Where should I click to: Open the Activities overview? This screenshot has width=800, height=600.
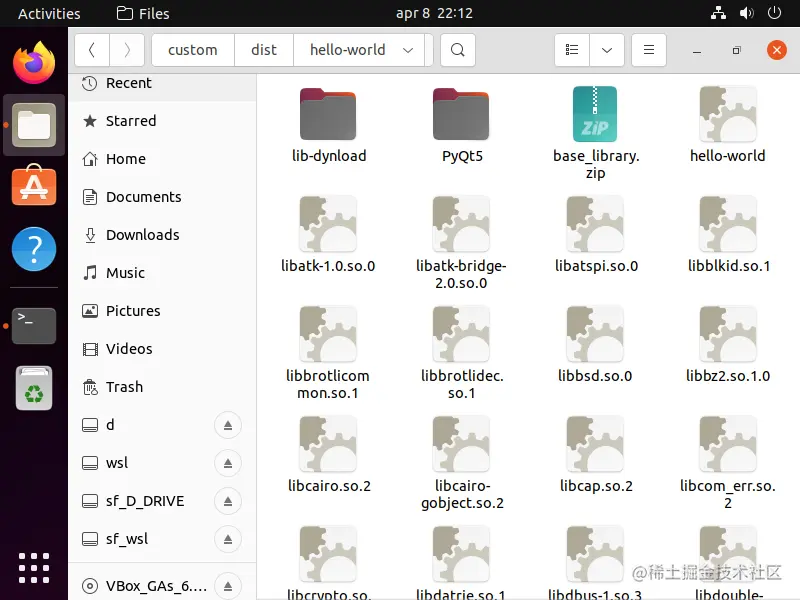pos(48,13)
